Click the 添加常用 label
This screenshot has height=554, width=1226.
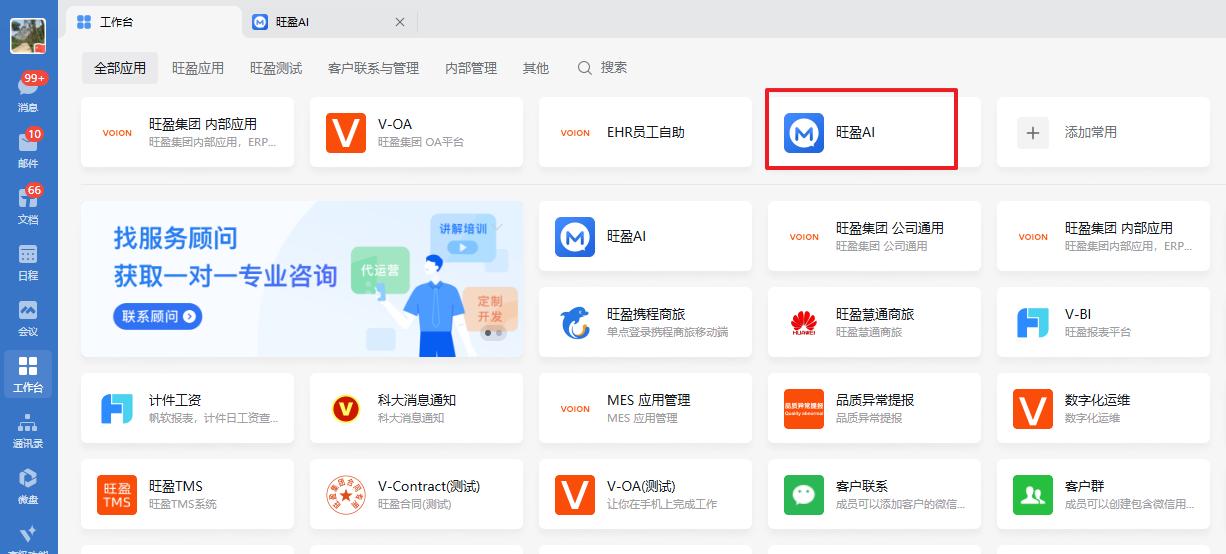coord(1091,132)
